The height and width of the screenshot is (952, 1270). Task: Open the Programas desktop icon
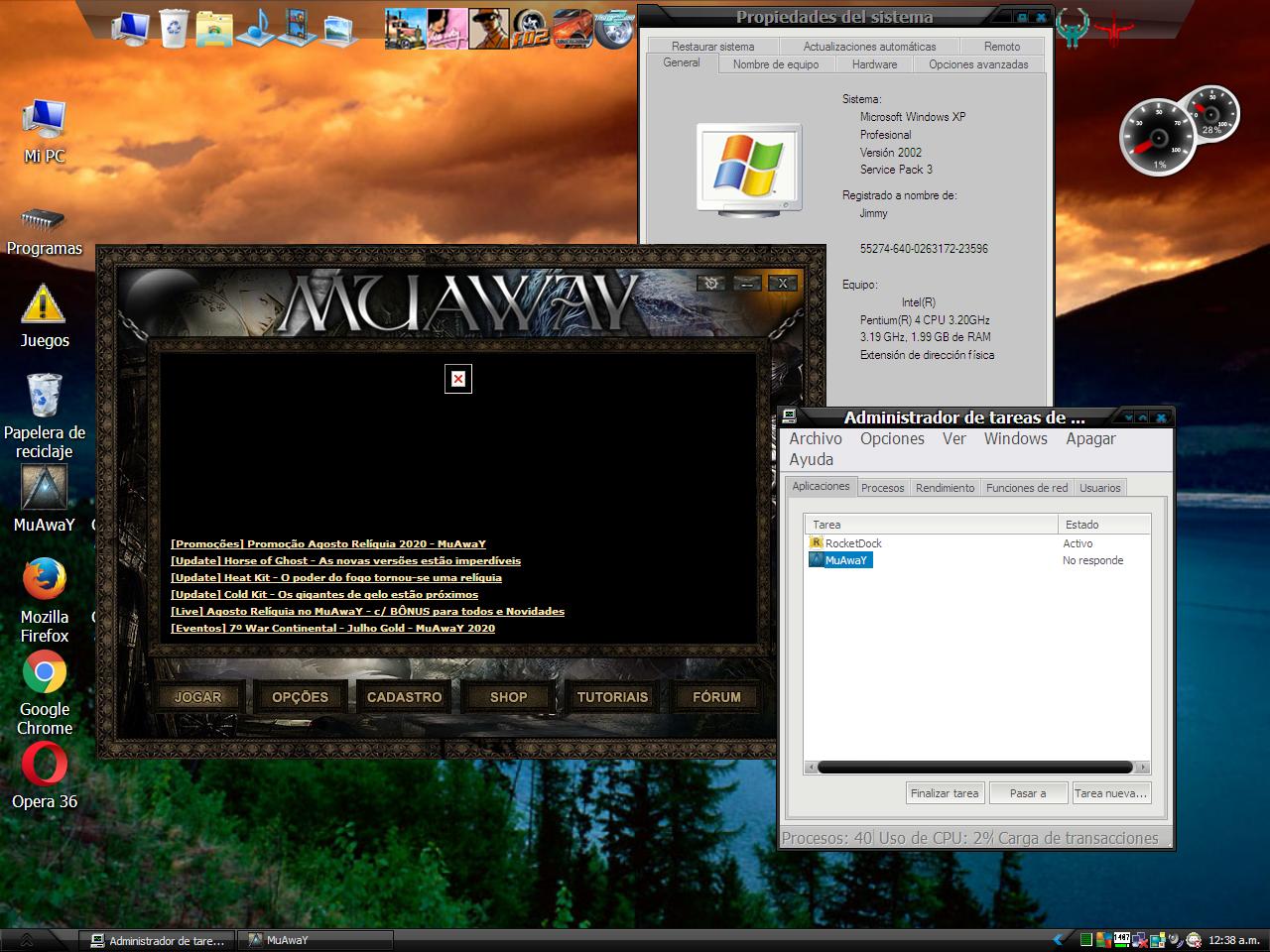tap(45, 231)
